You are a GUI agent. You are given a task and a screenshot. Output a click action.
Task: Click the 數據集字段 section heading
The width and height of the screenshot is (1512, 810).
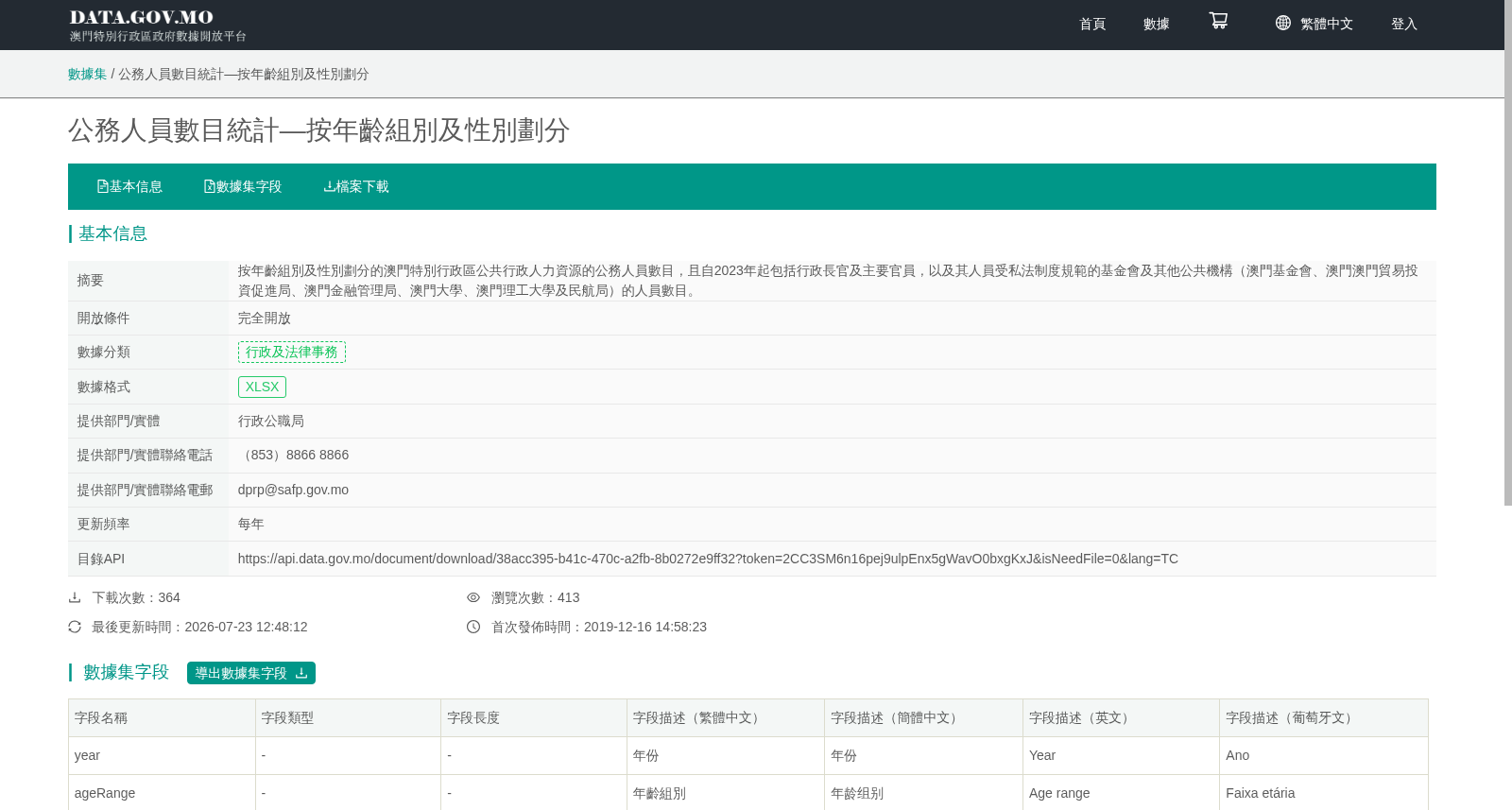[x=126, y=672]
